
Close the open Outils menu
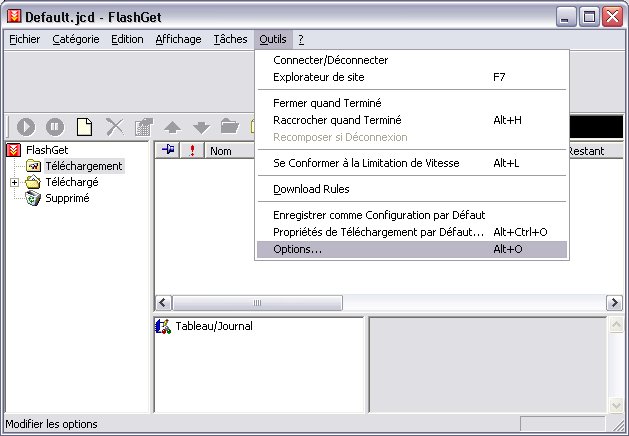point(273,39)
